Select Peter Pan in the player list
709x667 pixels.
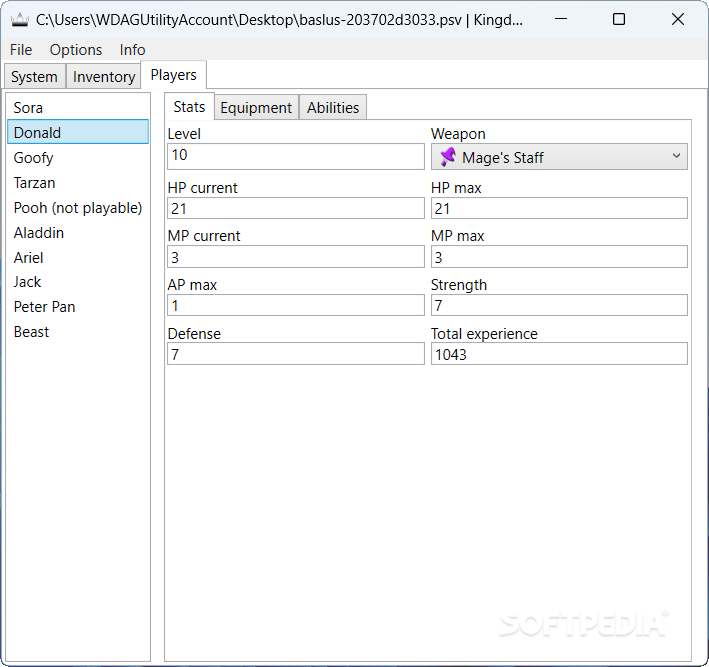click(x=78, y=307)
